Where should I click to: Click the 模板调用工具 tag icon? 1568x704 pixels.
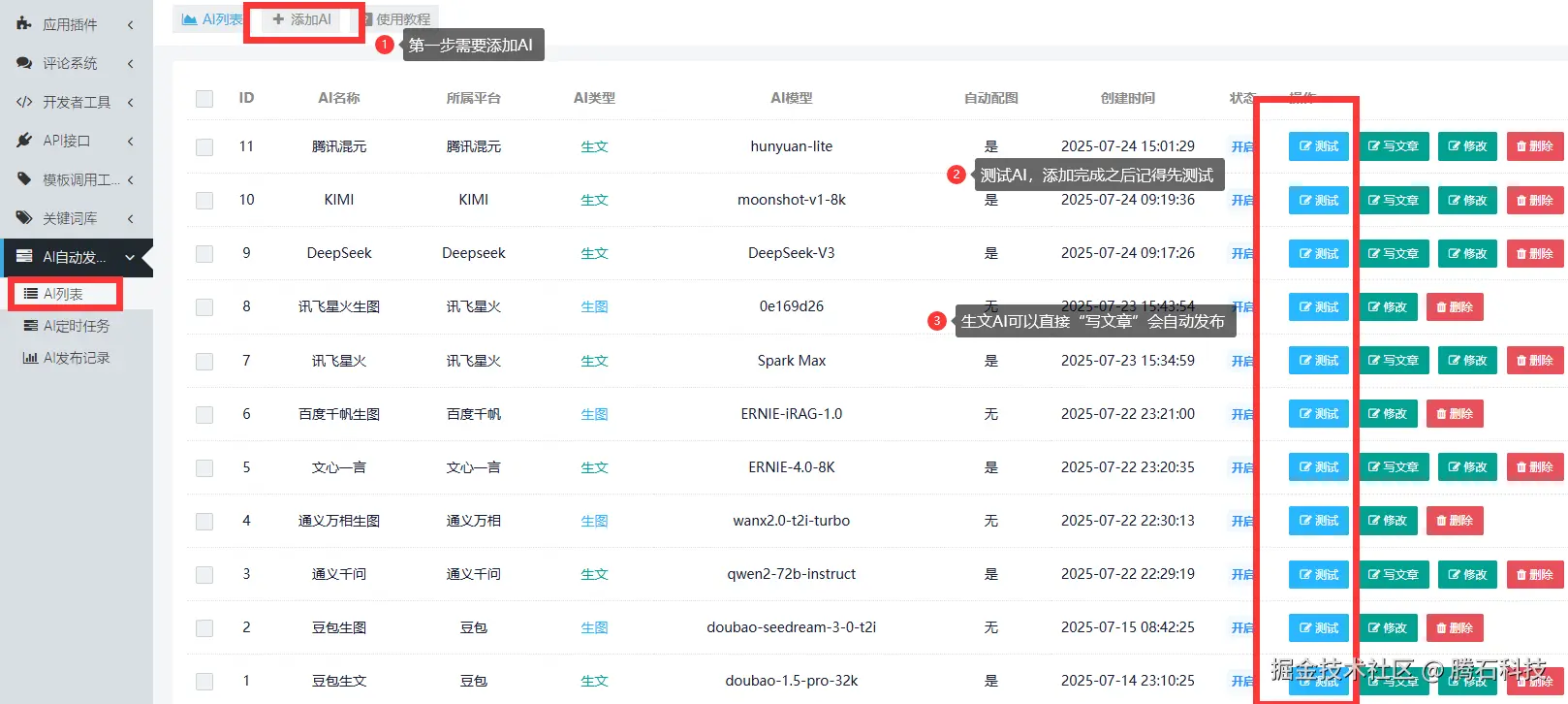(24, 179)
